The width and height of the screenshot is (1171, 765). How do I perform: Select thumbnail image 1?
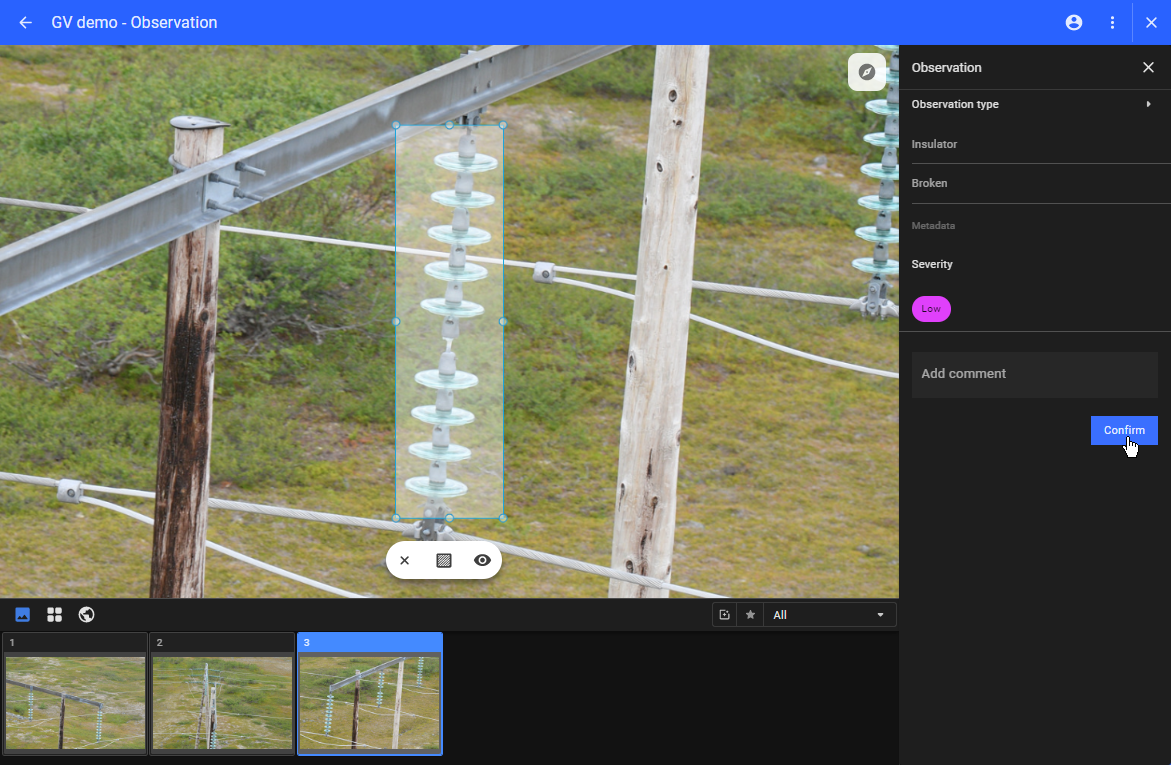75,700
